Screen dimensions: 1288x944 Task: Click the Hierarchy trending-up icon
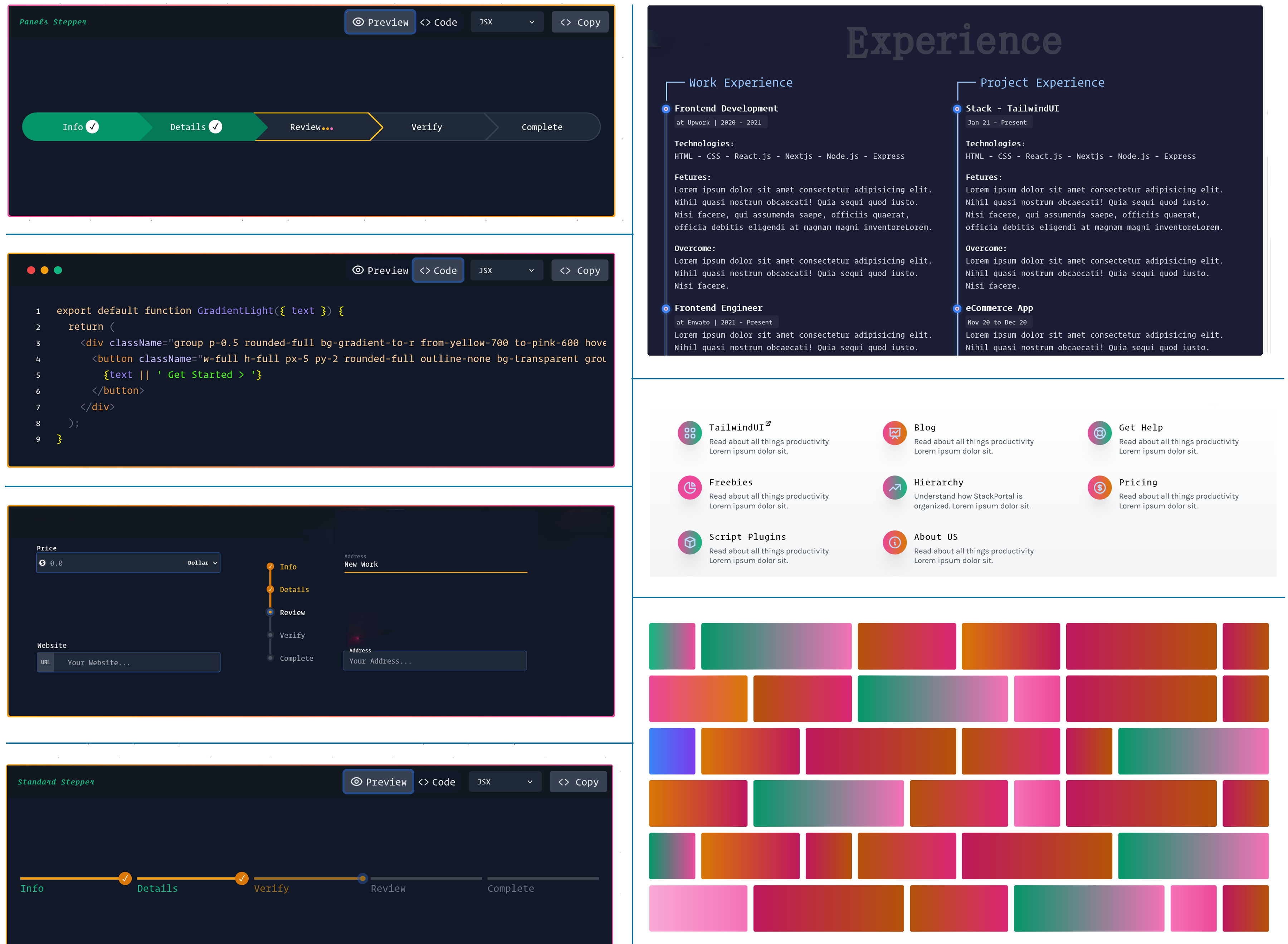tap(895, 488)
